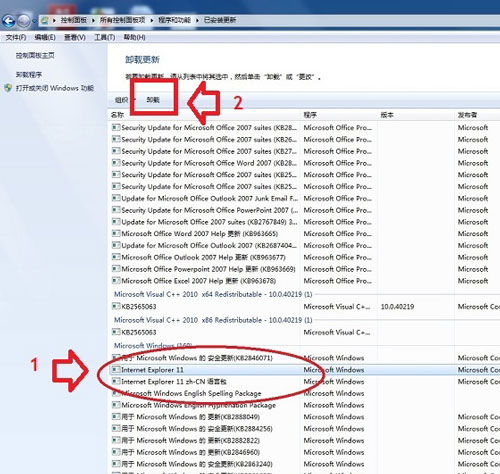The height and width of the screenshot is (474, 500).
Task: Click icon of Windows update KB2888049 row
Action: [x=116, y=416]
